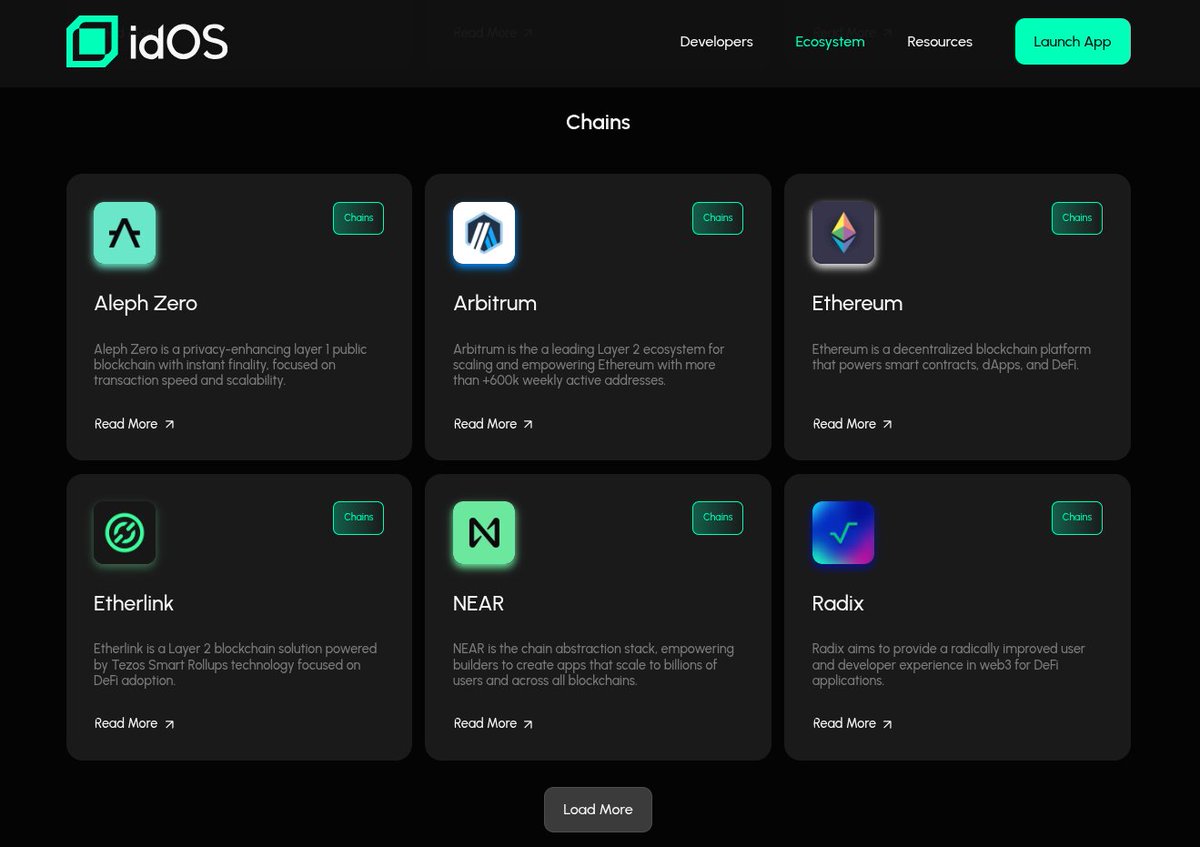
Task: Click the Radix card title
Action: pyautogui.click(x=837, y=604)
